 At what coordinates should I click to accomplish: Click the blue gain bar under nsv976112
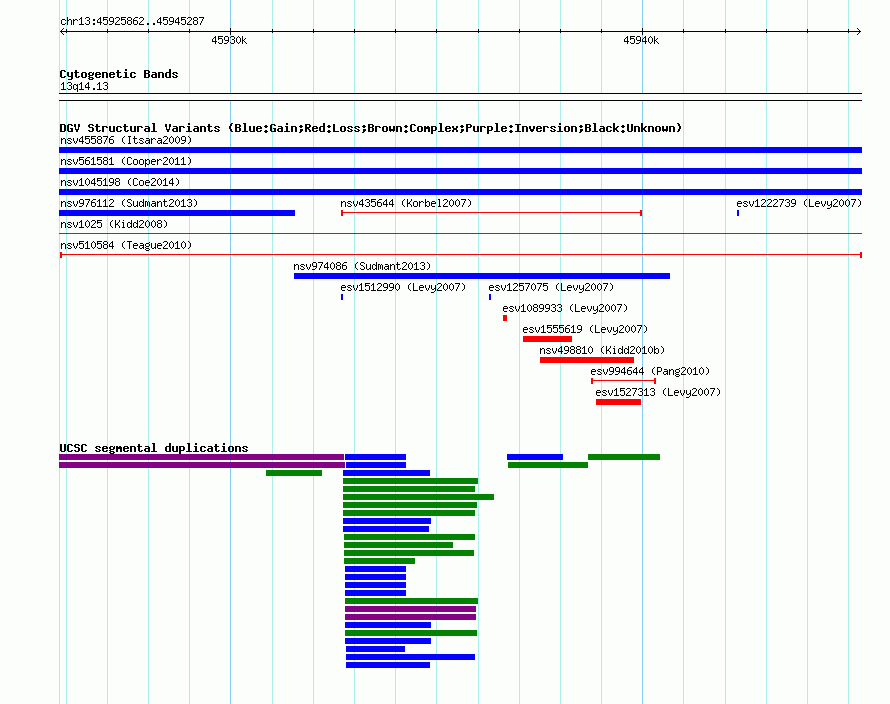pyautogui.click(x=177, y=213)
